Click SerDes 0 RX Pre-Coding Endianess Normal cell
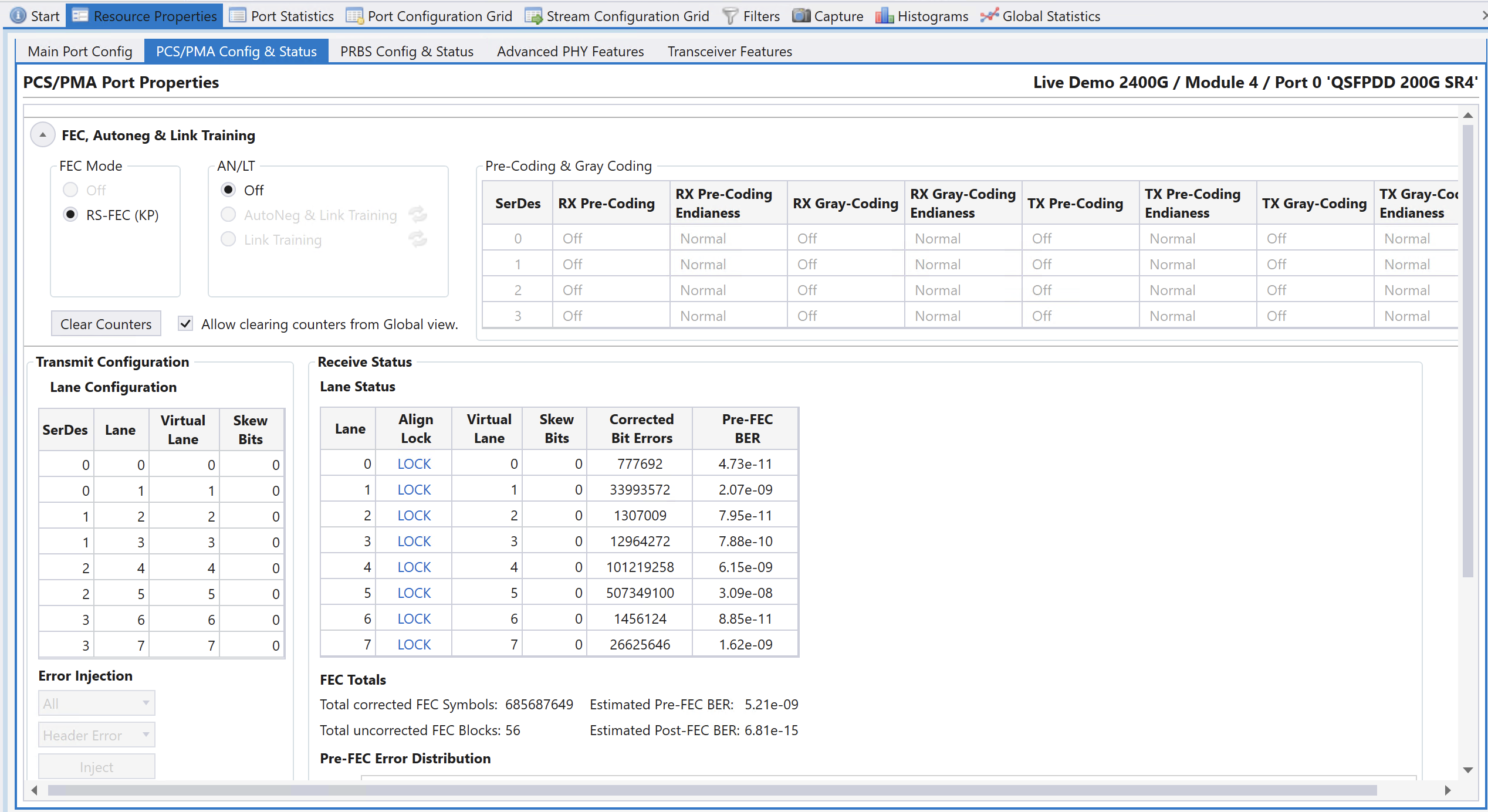Image resolution: width=1488 pixels, height=812 pixels. [x=728, y=238]
